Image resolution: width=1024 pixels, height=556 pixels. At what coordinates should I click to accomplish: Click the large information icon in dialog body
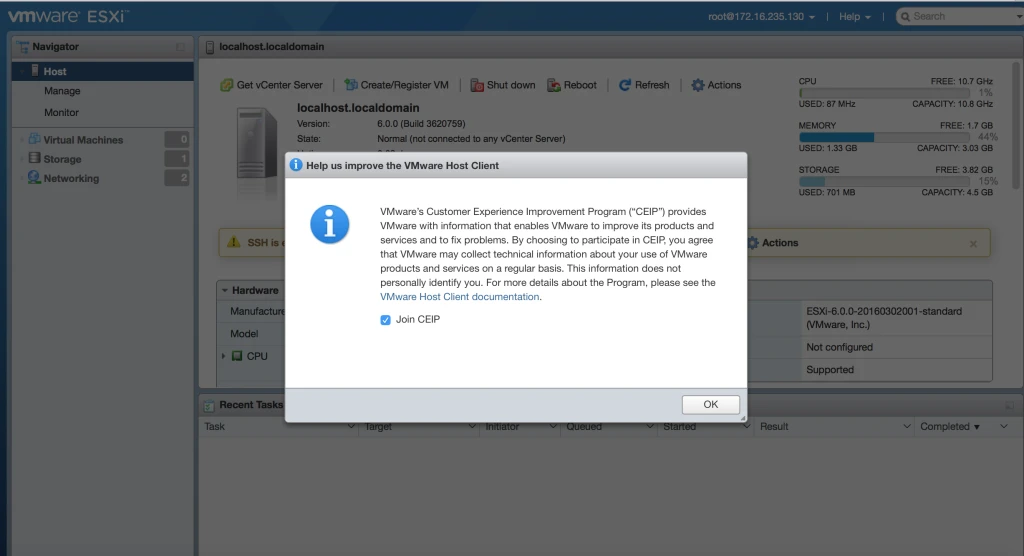pos(330,224)
